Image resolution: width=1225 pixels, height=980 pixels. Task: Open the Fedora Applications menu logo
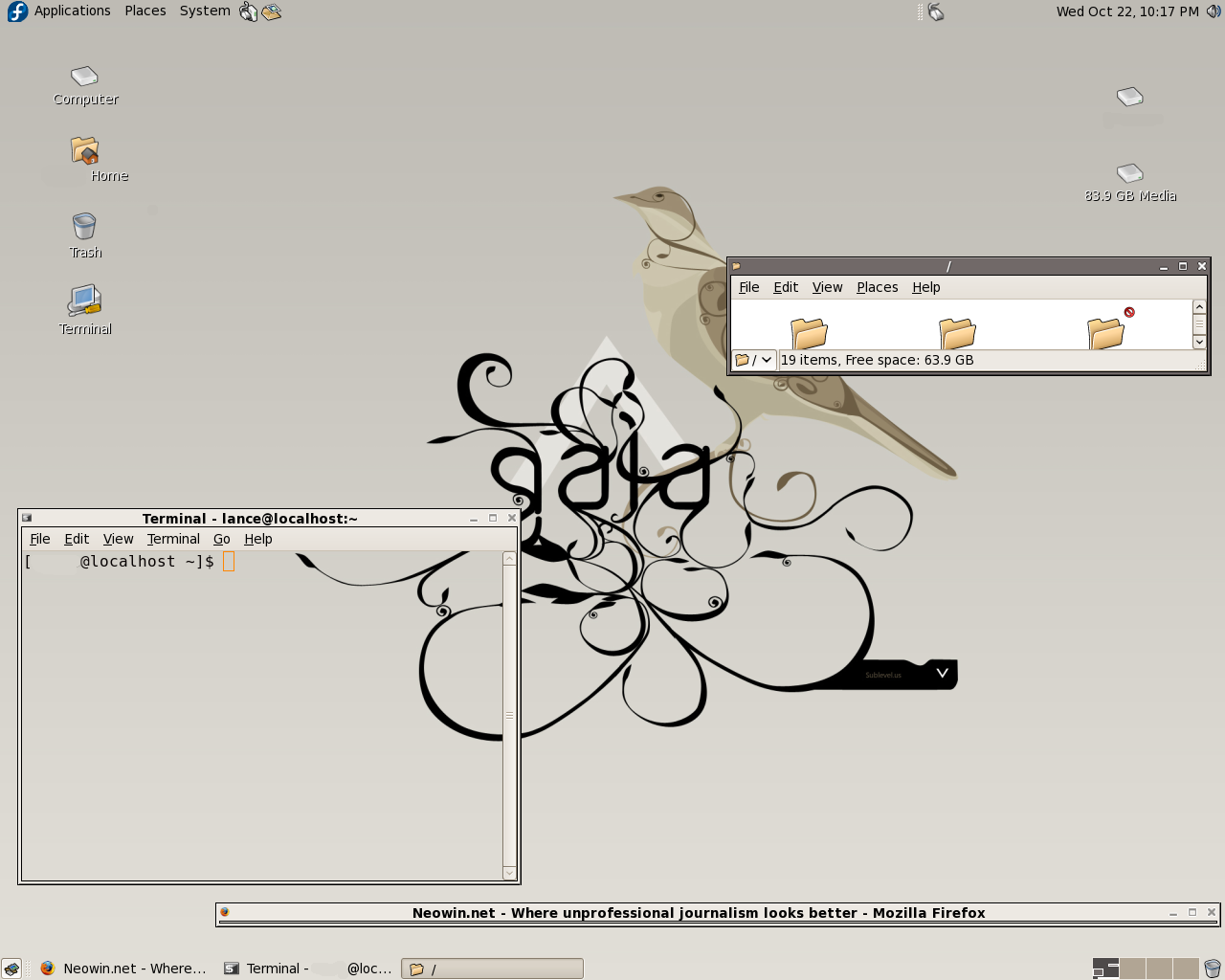17,11
